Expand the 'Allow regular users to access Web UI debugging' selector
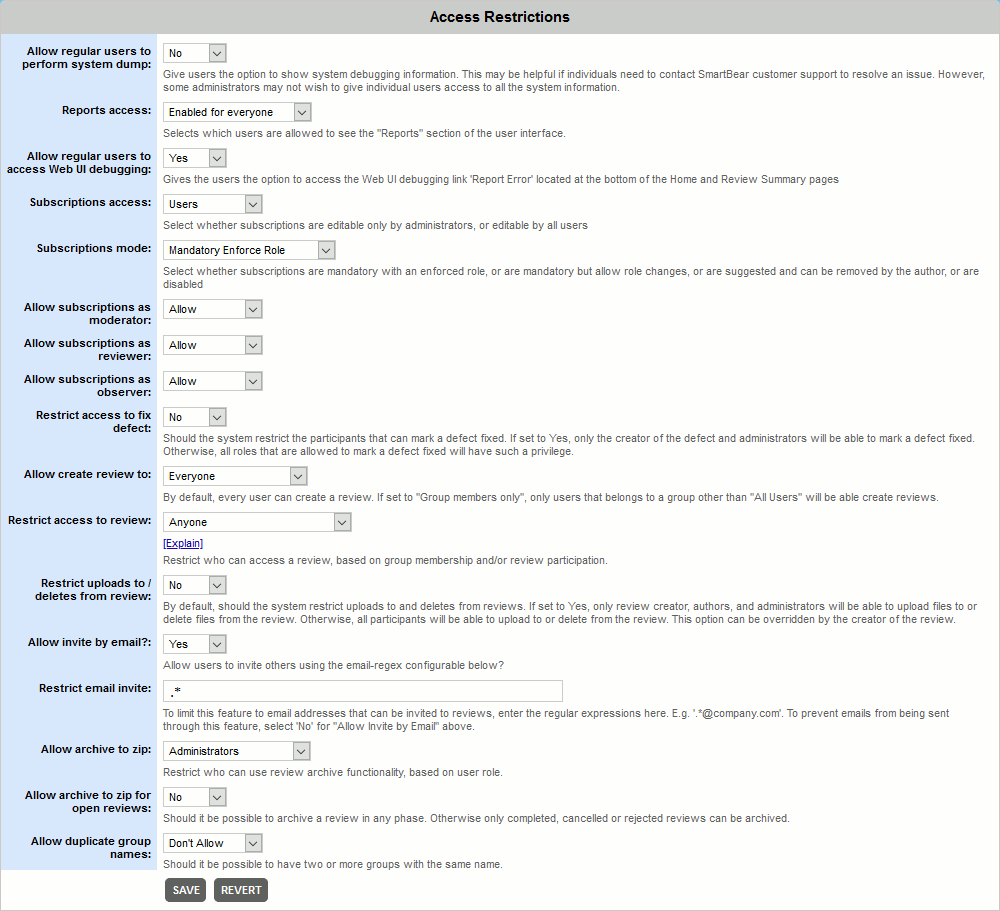This screenshot has width=1000, height=911. (194, 157)
